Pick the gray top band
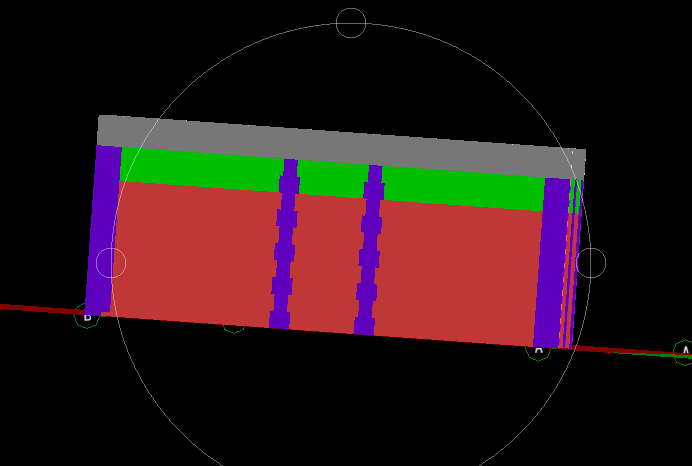The height and width of the screenshot is (466, 692). pos(342,147)
